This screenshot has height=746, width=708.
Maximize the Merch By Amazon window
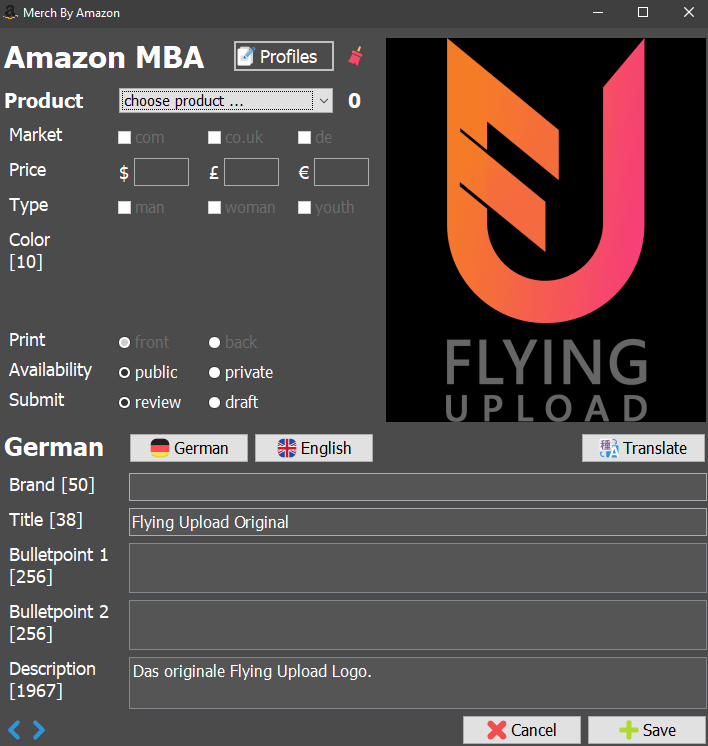[643, 12]
